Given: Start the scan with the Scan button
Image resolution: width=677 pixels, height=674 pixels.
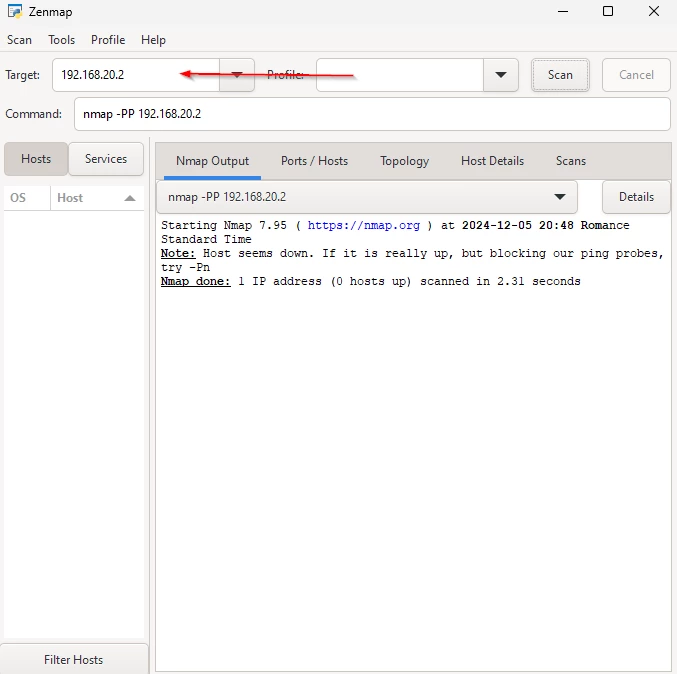Looking at the screenshot, I should pyautogui.click(x=560, y=75).
